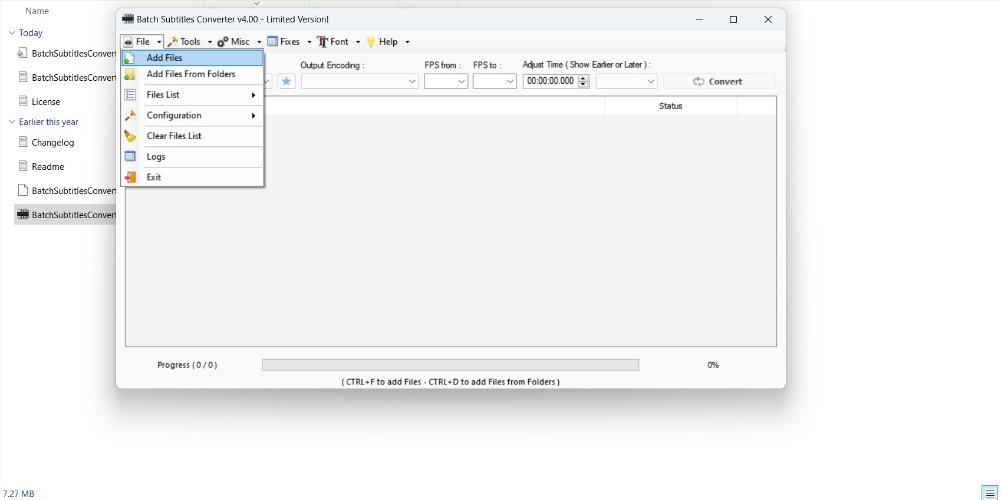Open the FPS from dropdown
The height and width of the screenshot is (500, 1001).
[446, 81]
